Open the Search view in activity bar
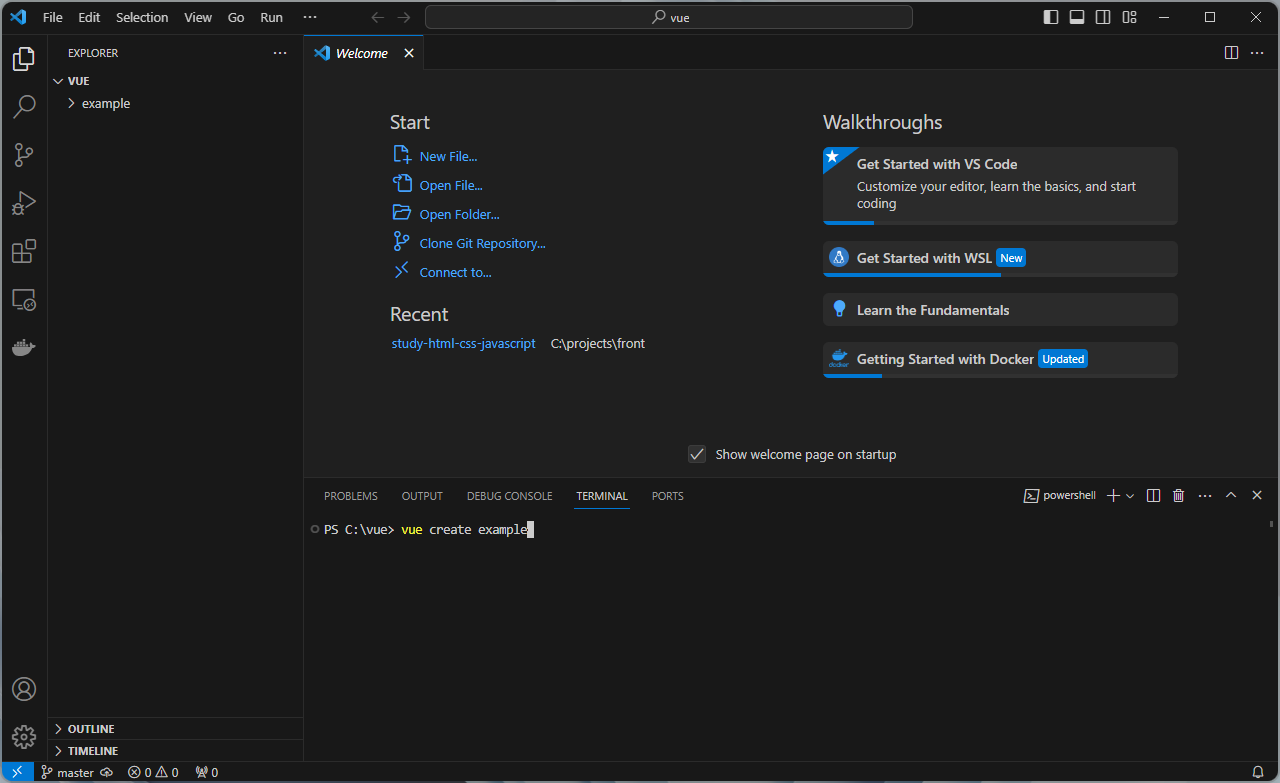Screen dimensions: 1280x783 (24, 106)
